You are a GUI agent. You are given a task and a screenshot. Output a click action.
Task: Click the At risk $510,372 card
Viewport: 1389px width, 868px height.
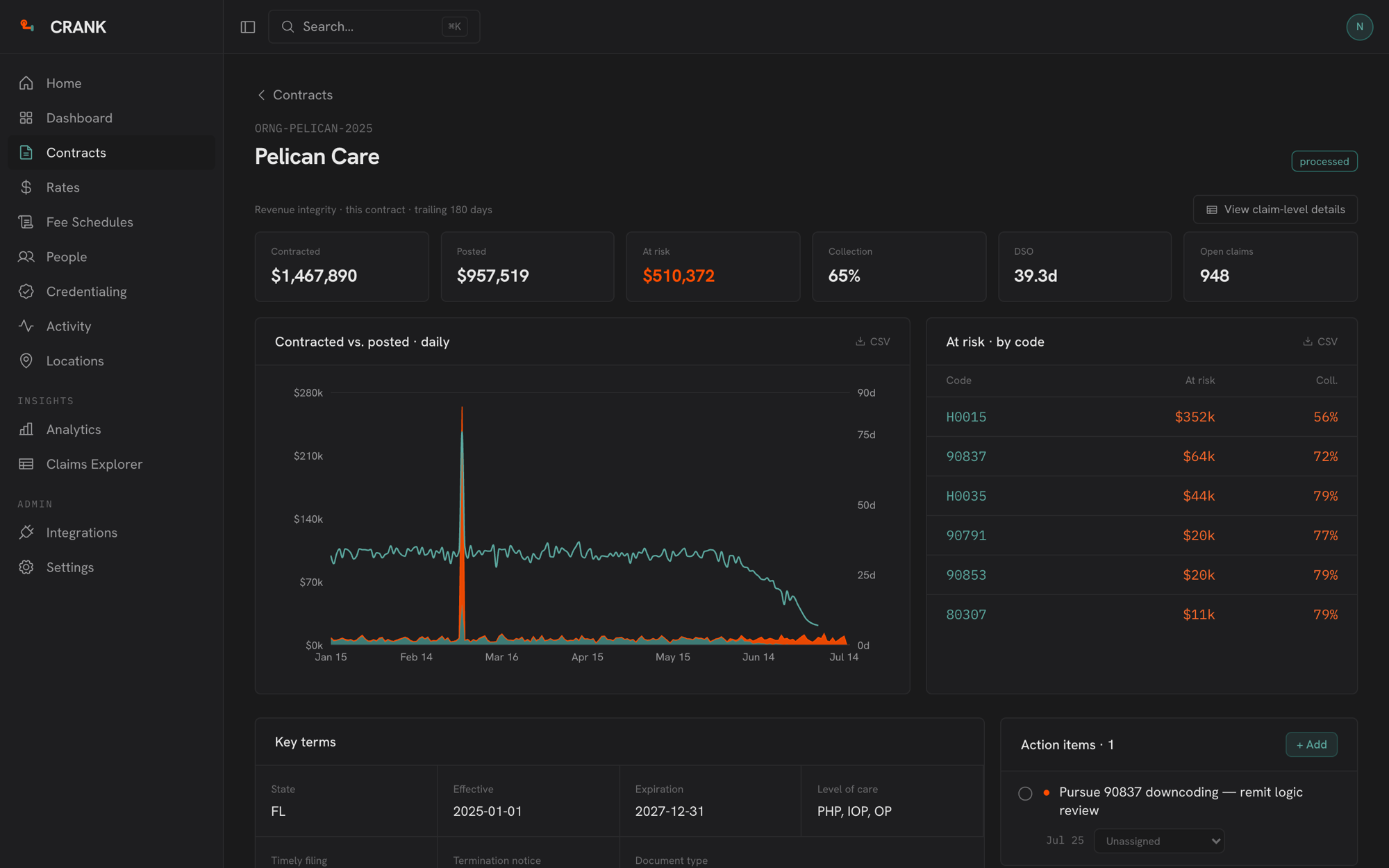tap(713, 267)
